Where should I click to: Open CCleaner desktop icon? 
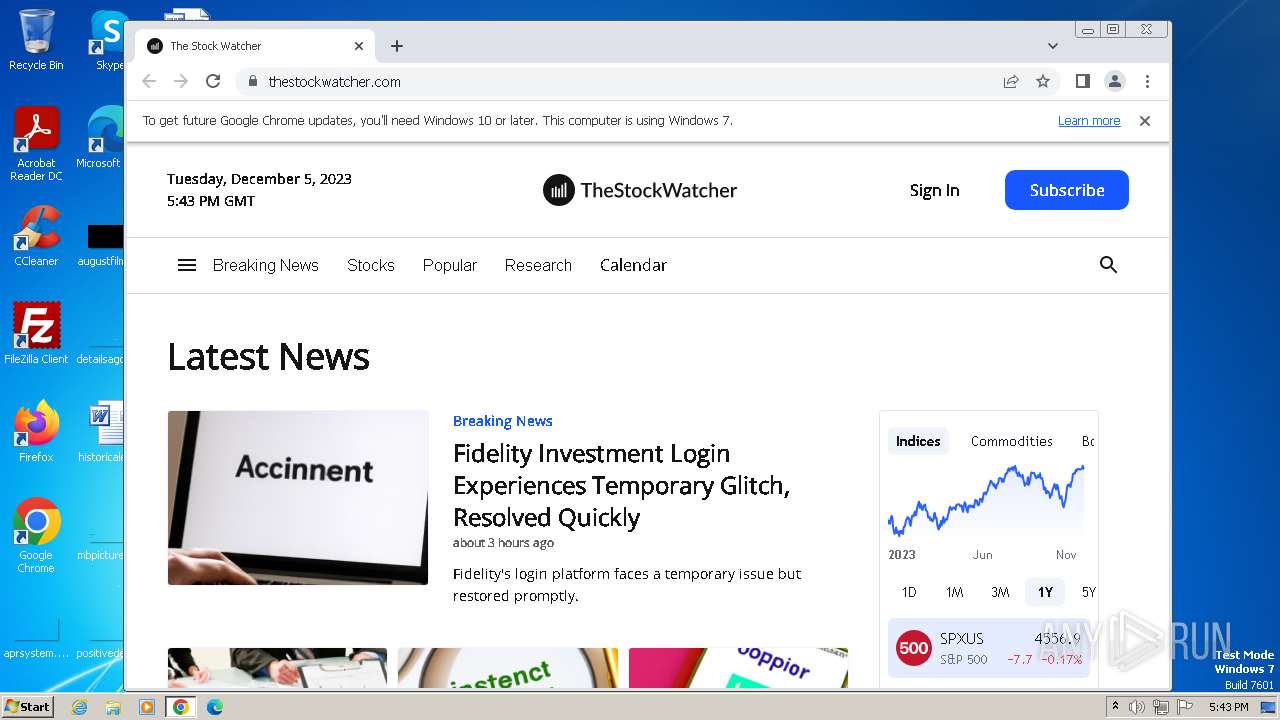[36, 237]
